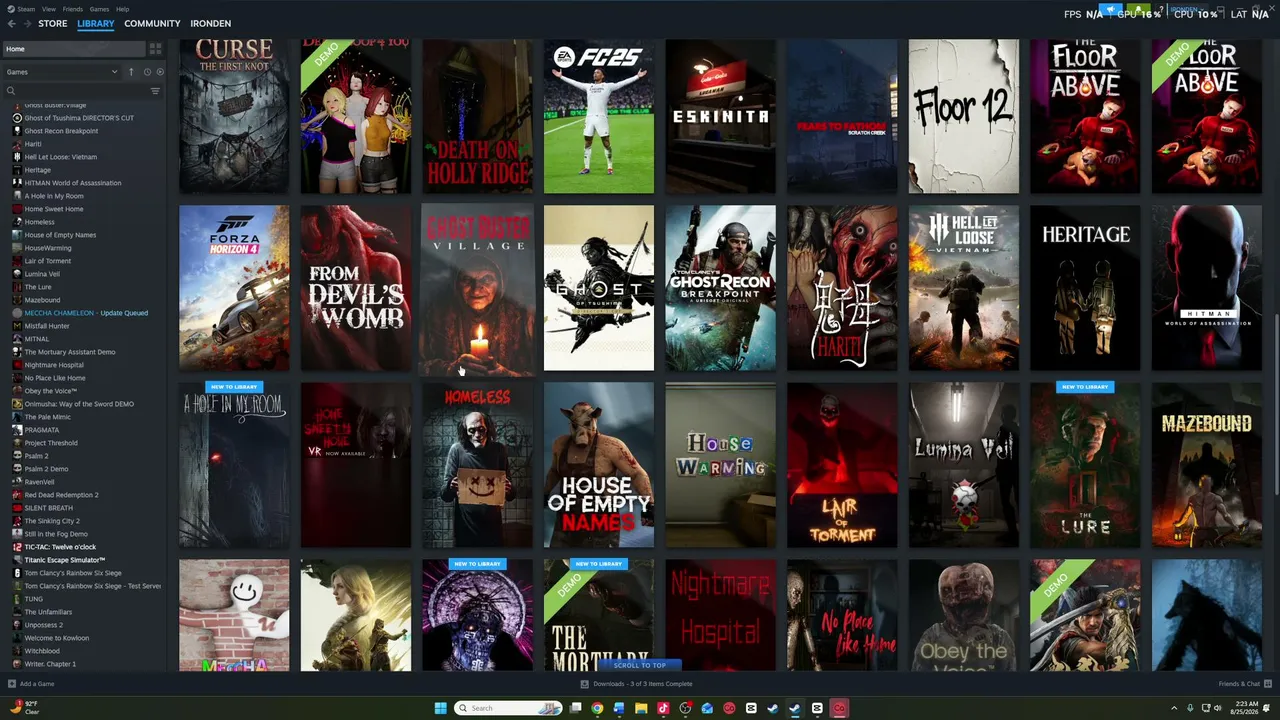Open the Steam menu
Viewport: 1280px width, 720px height.
pyautogui.click(x=25, y=9)
